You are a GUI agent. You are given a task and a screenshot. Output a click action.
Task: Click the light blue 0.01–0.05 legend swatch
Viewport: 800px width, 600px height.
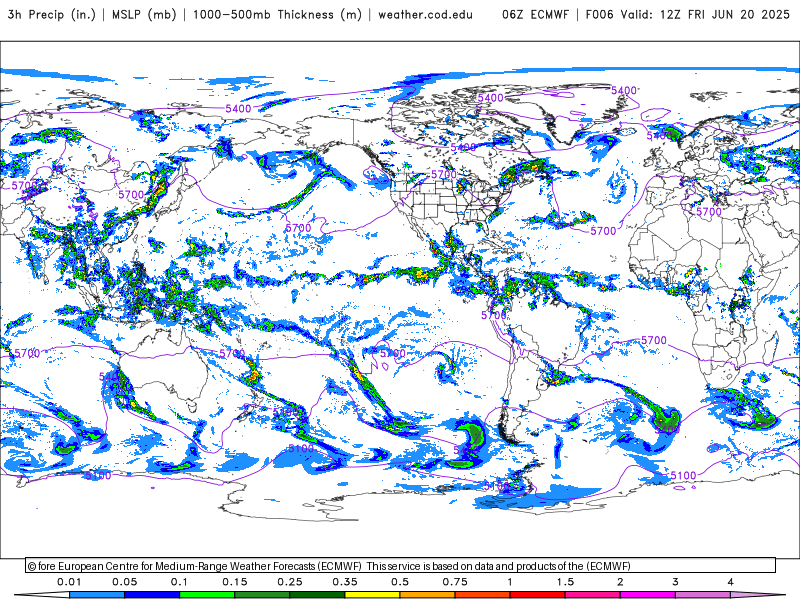pyautogui.click(x=97, y=595)
